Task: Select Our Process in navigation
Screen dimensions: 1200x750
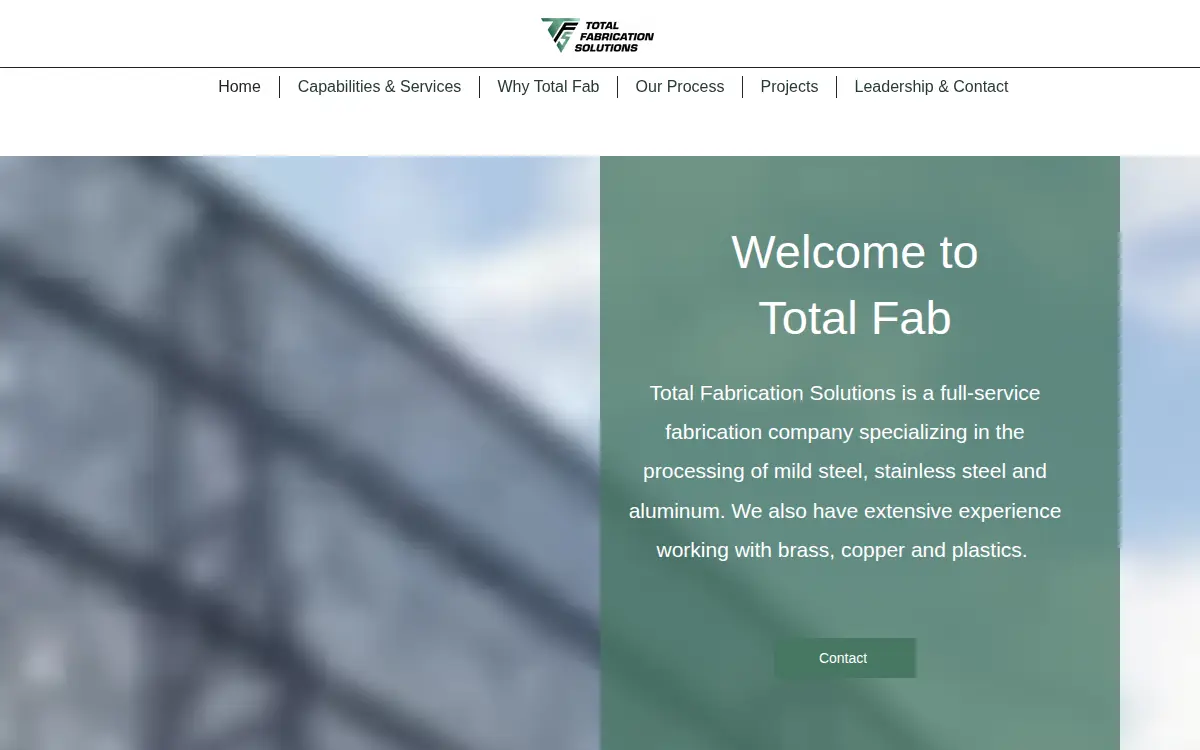Action: pos(680,87)
